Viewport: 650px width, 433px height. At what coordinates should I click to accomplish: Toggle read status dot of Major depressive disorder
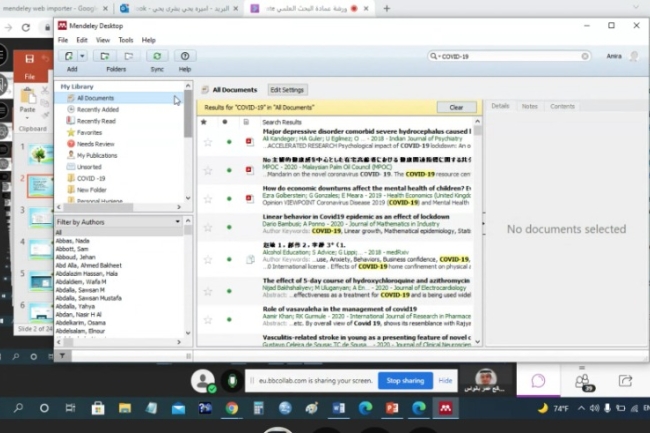point(229,142)
